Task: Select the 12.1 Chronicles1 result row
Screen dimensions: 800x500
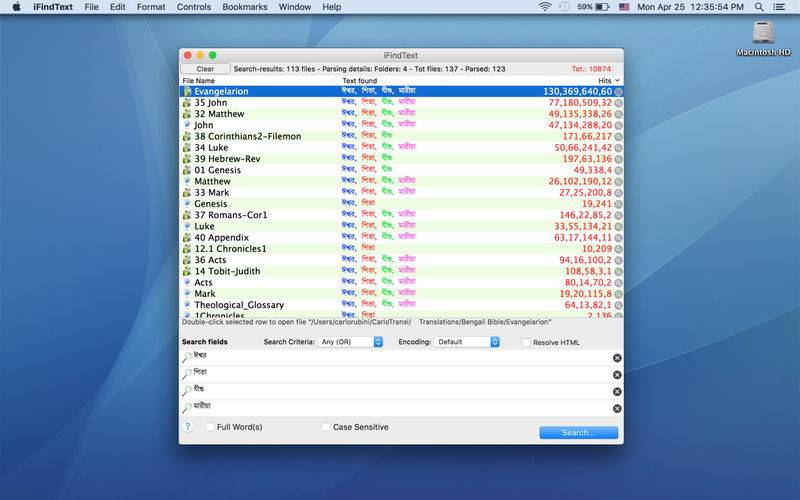Action: coord(402,248)
